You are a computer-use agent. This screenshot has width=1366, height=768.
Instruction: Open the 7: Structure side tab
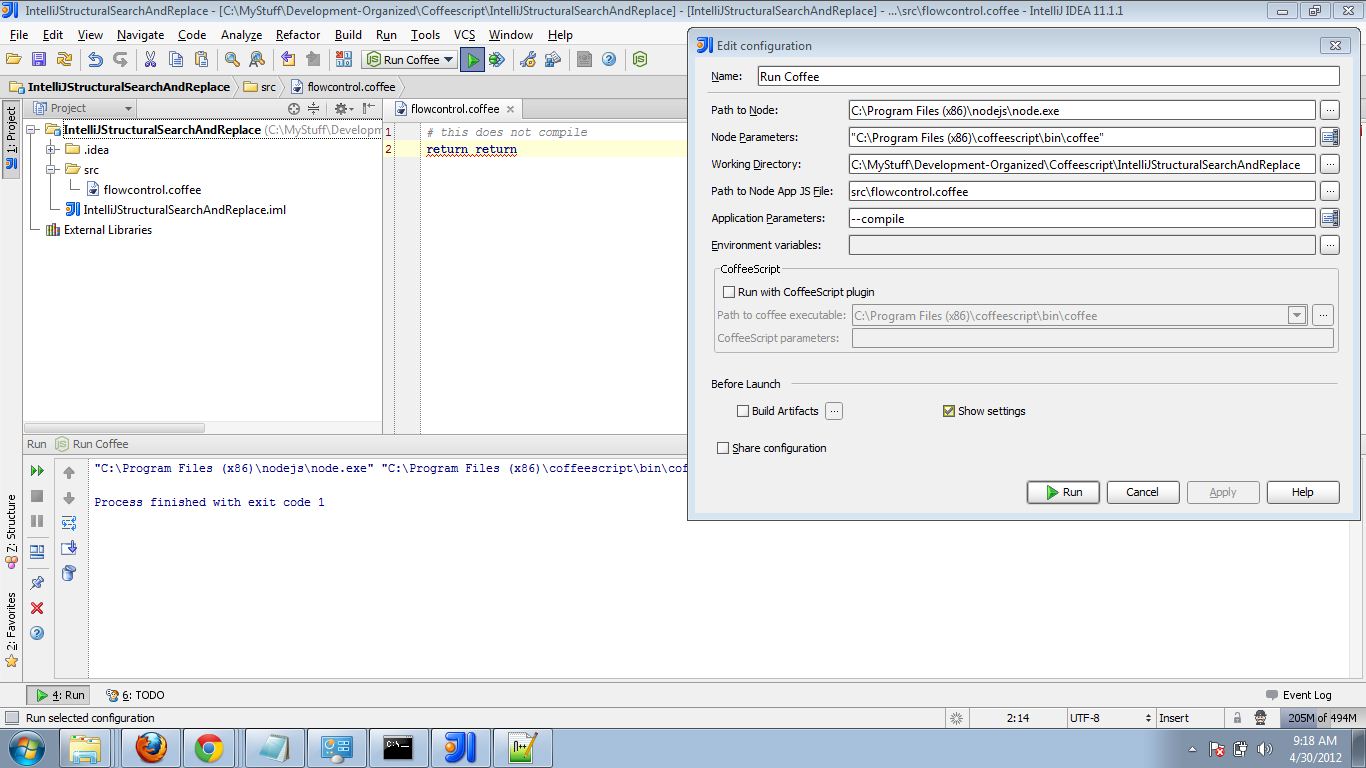(12, 532)
